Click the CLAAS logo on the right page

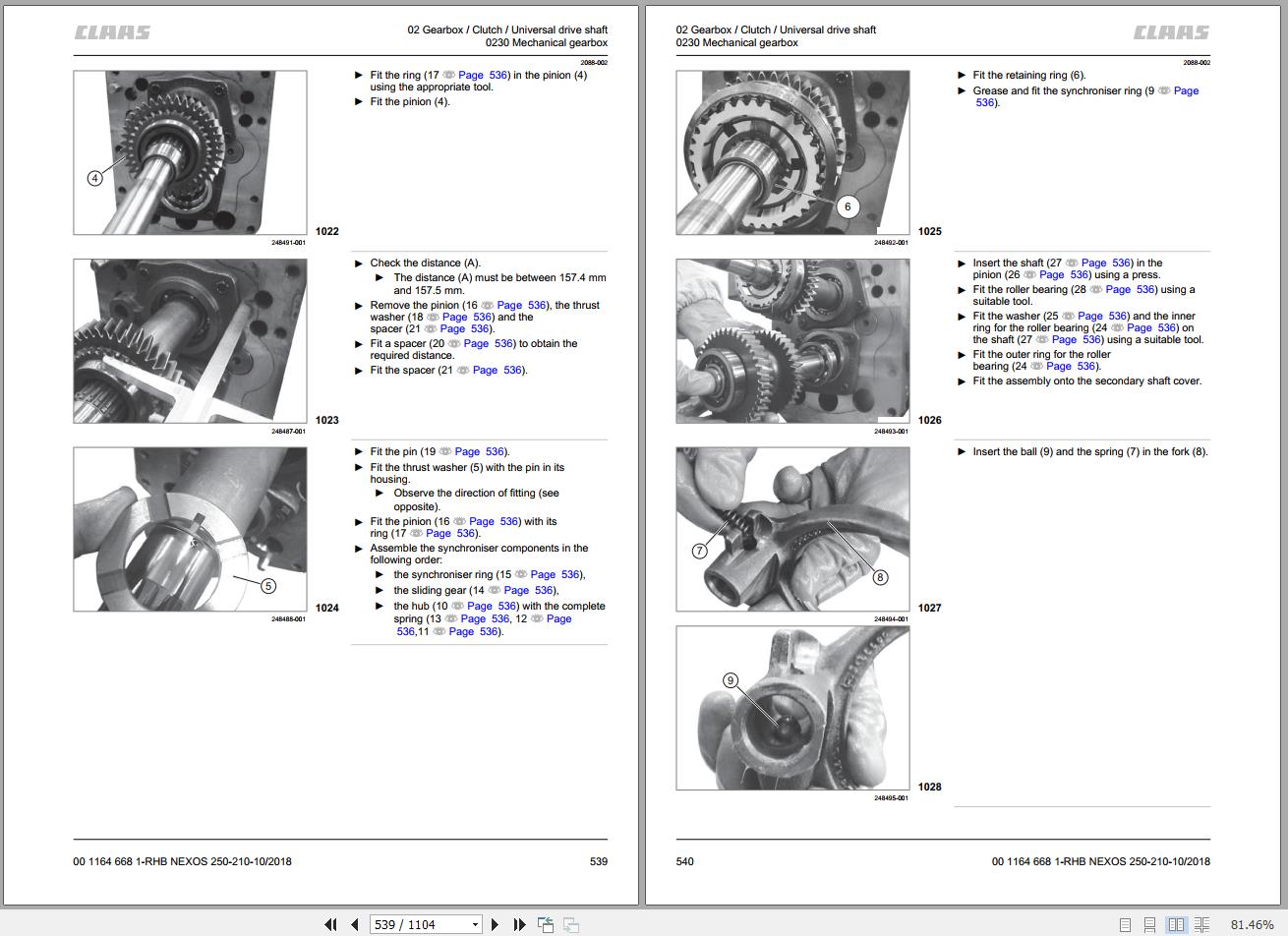[1172, 32]
